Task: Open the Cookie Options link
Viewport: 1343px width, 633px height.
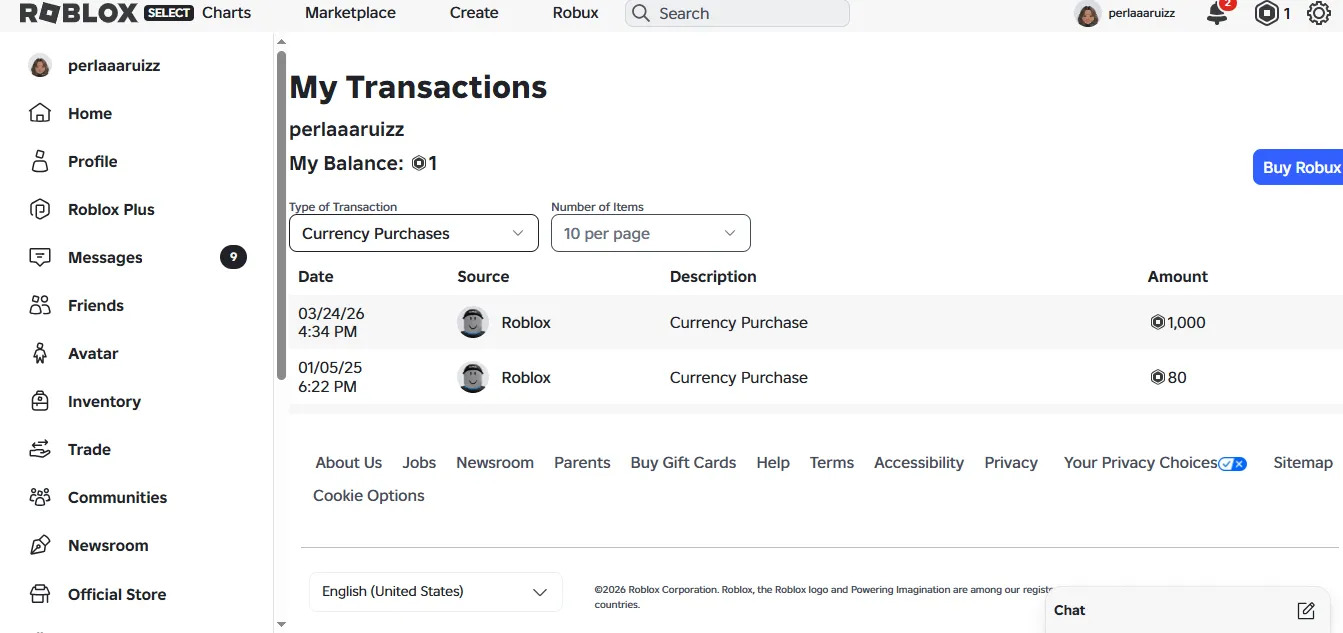Action: click(369, 495)
